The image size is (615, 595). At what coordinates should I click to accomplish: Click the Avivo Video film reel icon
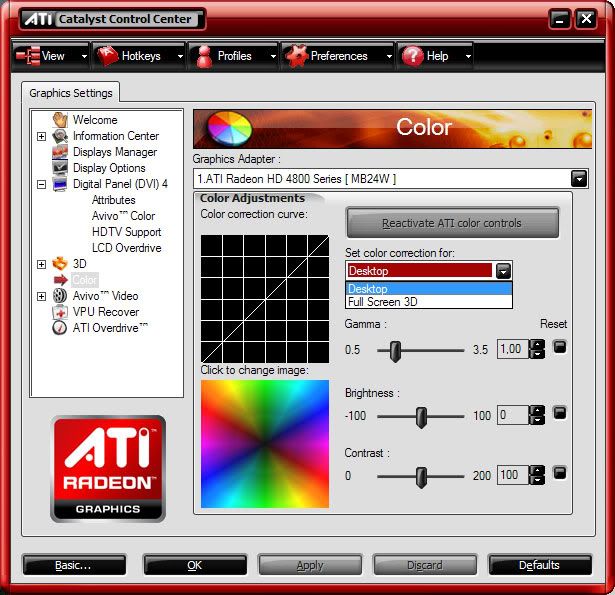[60, 296]
